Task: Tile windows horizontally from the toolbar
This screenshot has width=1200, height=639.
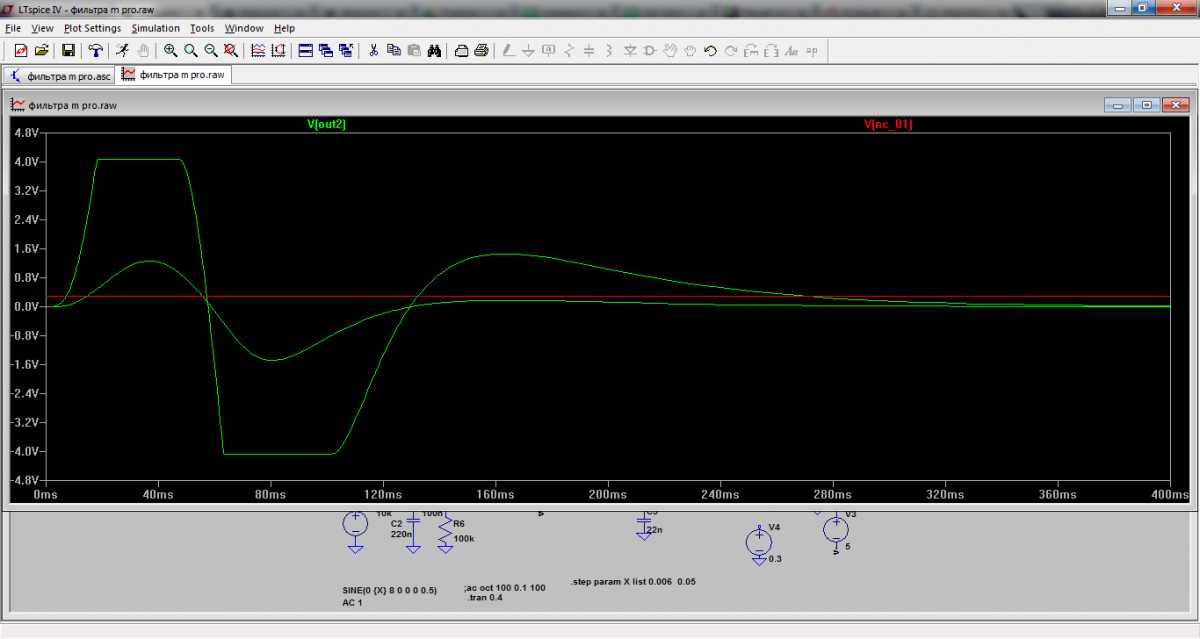Action: coord(306,50)
